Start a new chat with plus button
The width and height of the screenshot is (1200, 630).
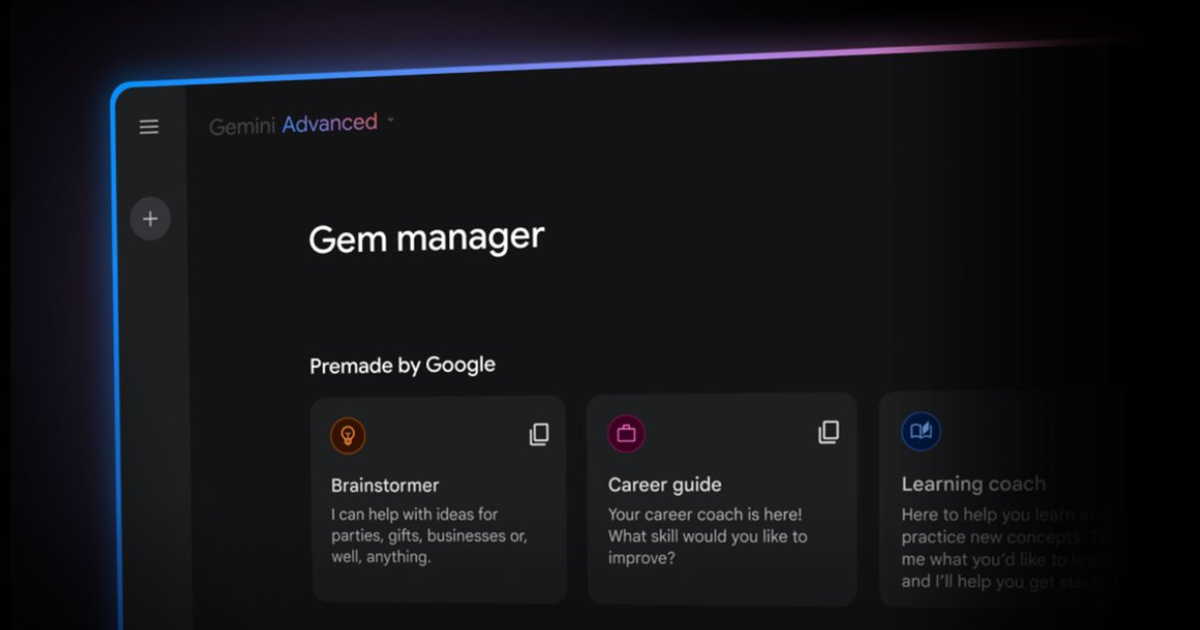[x=150, y=219]
